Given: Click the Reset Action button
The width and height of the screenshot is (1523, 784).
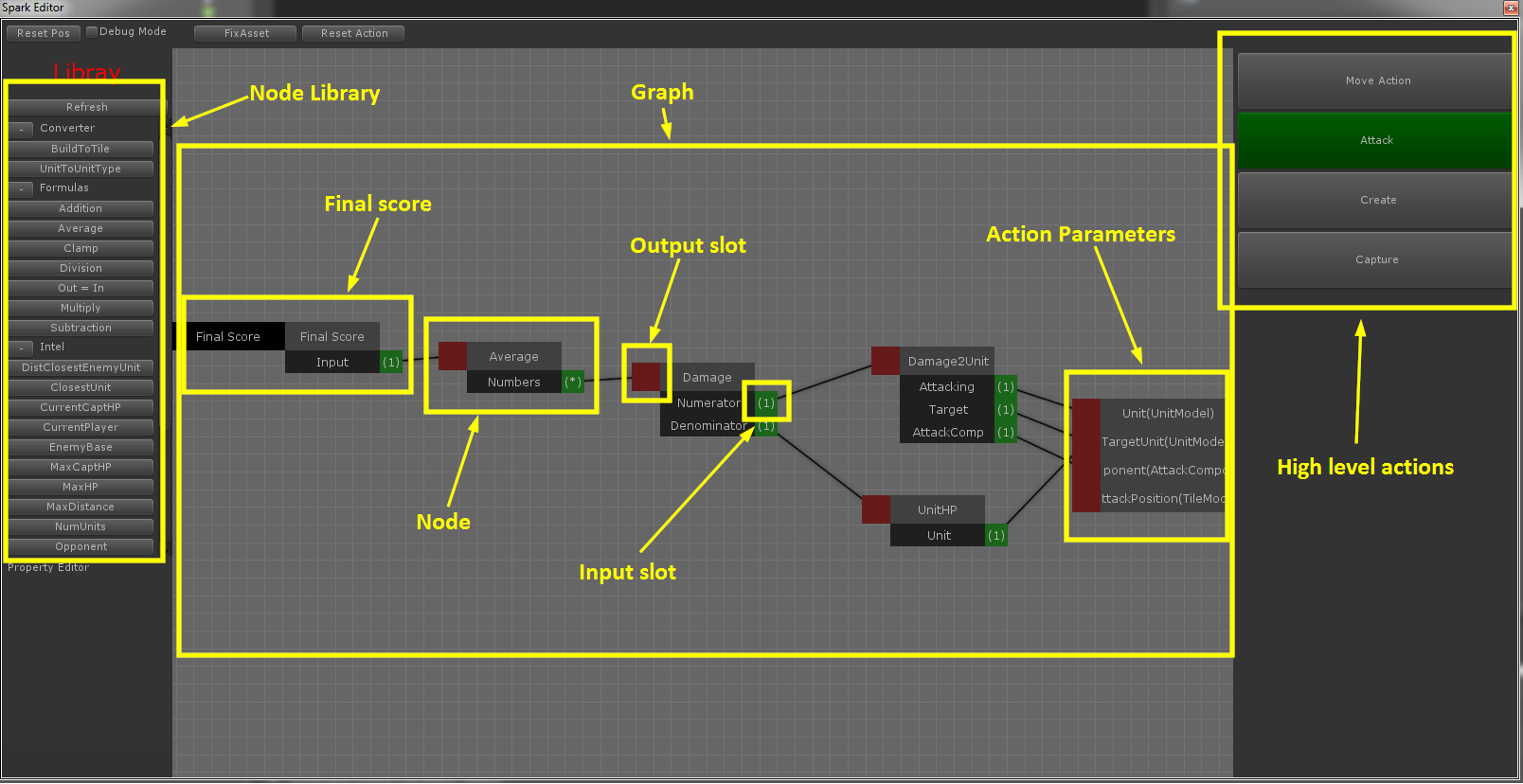Looking at the screenshot, I should [x=353, y=33].
